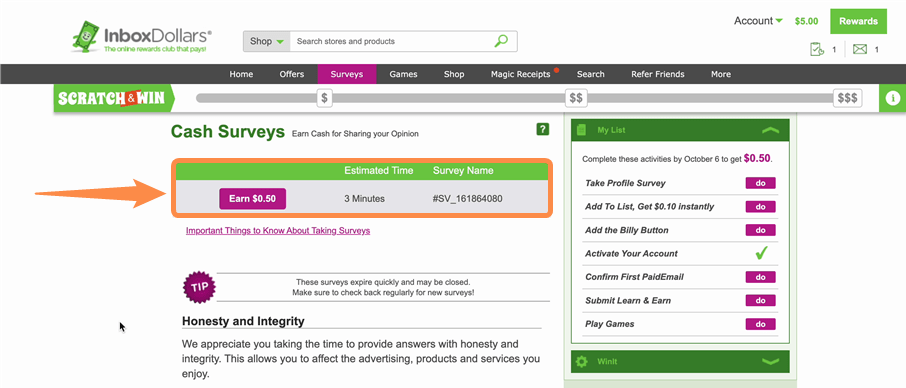This screenshot has width=906, height=388.
Task: Click the Estimated Time column header
Action: (x=379, y=170)
